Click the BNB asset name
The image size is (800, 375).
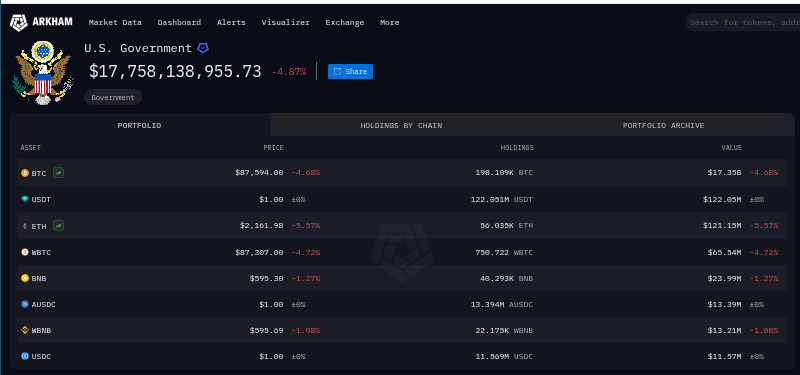point(39,278)
